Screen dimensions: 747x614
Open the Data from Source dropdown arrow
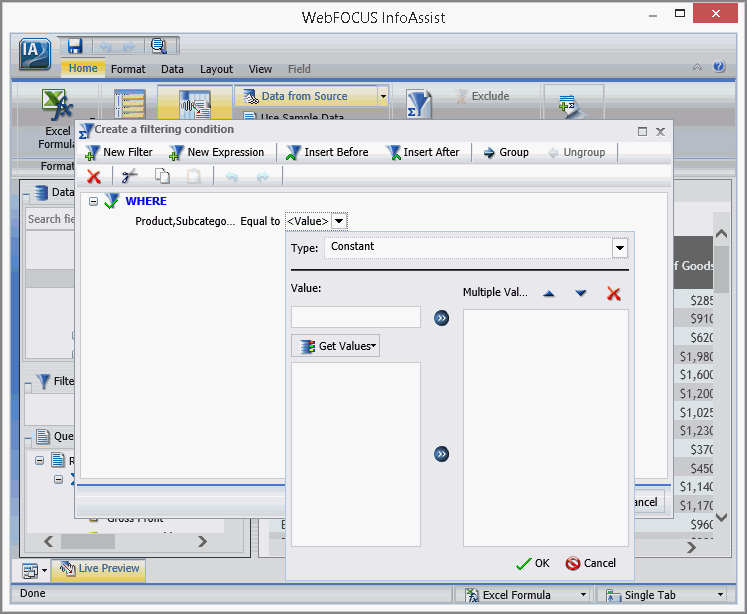point(383,96)
